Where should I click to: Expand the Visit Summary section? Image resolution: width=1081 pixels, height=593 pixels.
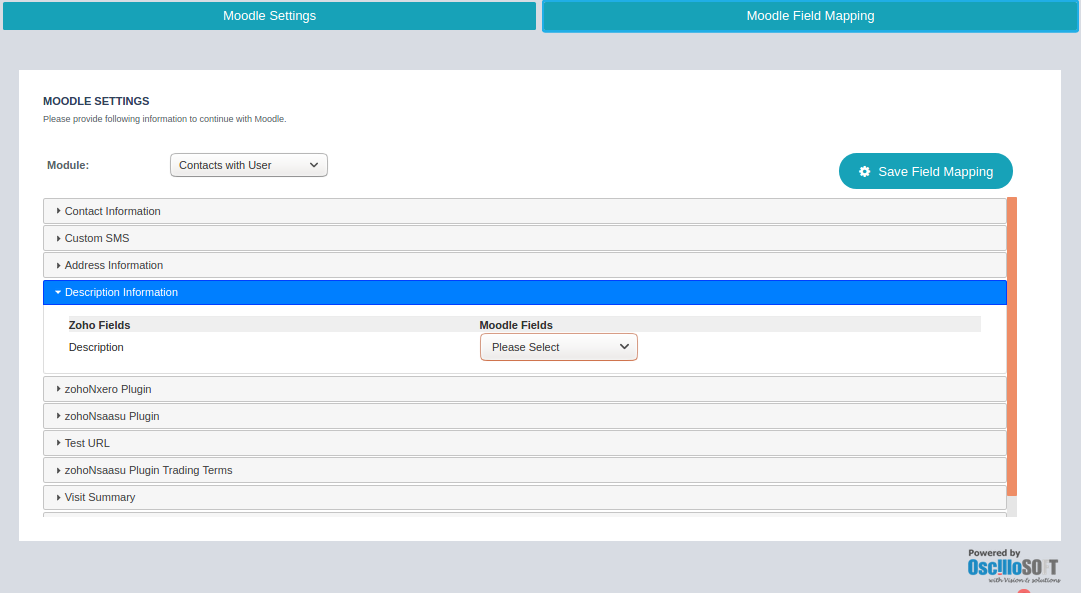(x=525, y=497)
